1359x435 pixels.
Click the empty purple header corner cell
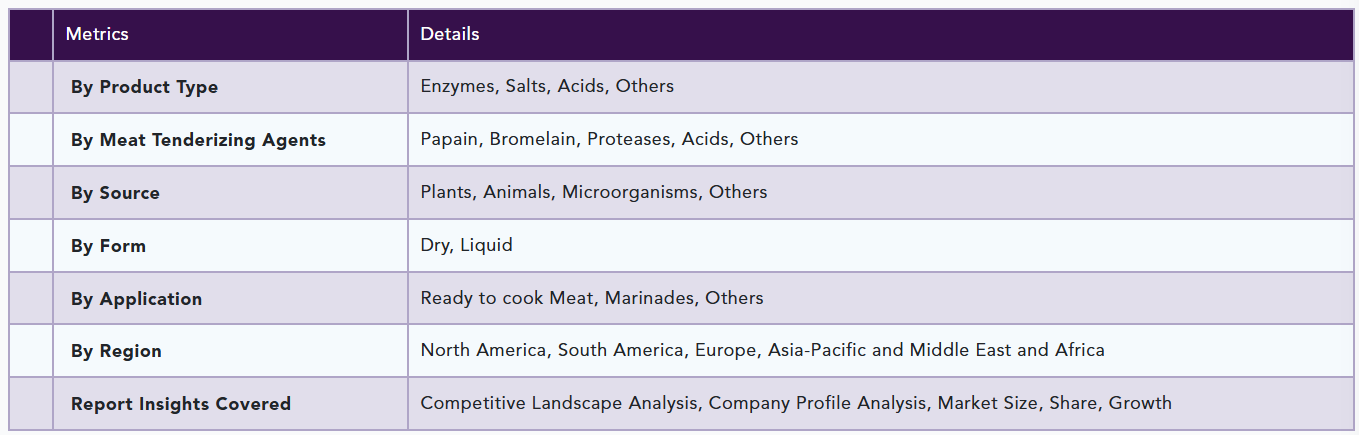pyautogui.click(x=31, y=35)
